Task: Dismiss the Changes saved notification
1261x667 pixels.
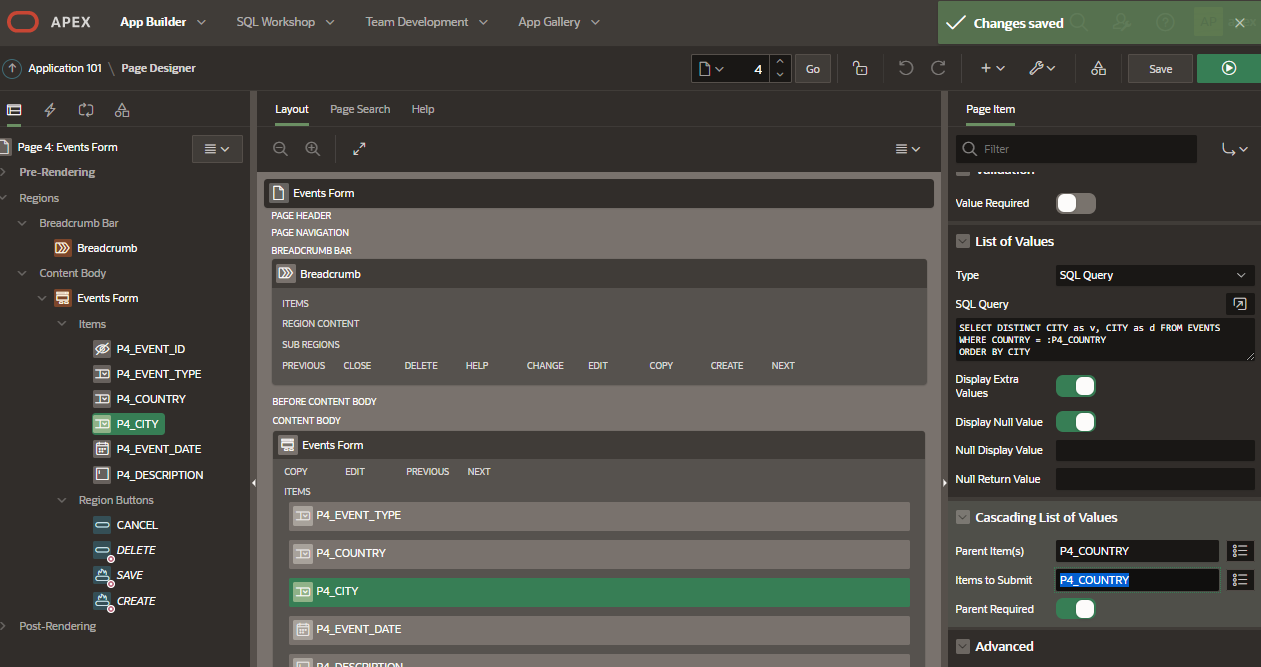Action: coord(1239,23)
